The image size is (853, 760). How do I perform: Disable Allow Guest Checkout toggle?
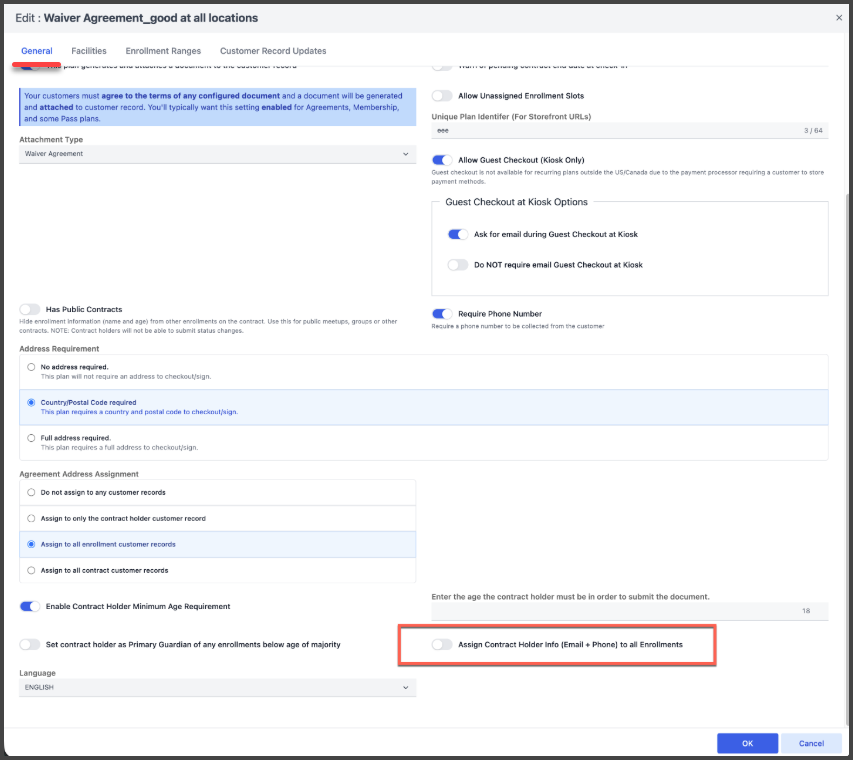[x=442, y=160]
